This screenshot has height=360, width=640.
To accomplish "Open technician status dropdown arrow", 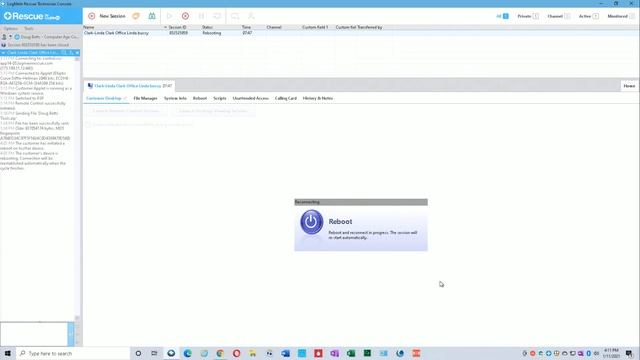I will pyautogui.click(x=10, y=37).
